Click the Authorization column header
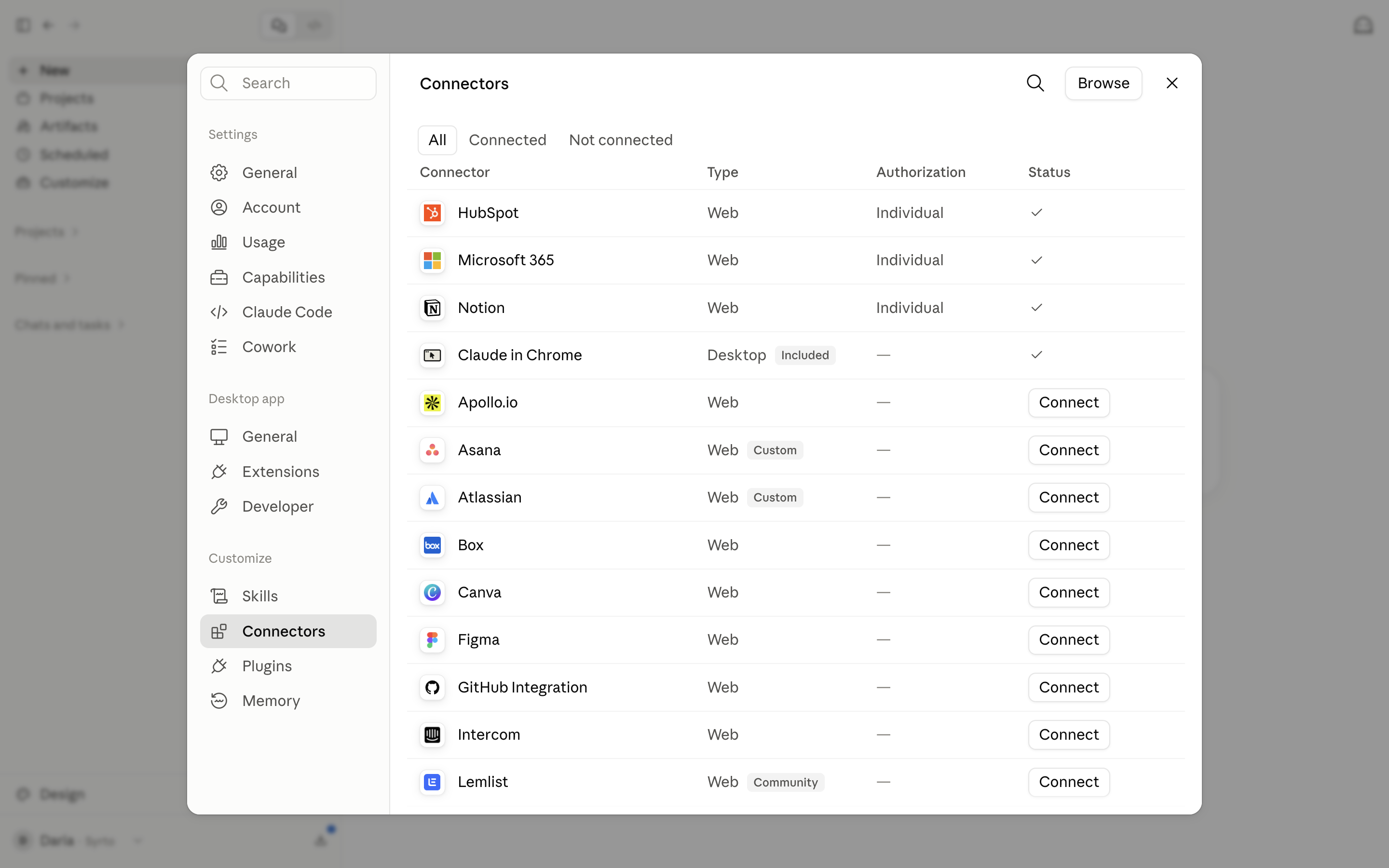1389x868 pixels. [x=921, y=172]
